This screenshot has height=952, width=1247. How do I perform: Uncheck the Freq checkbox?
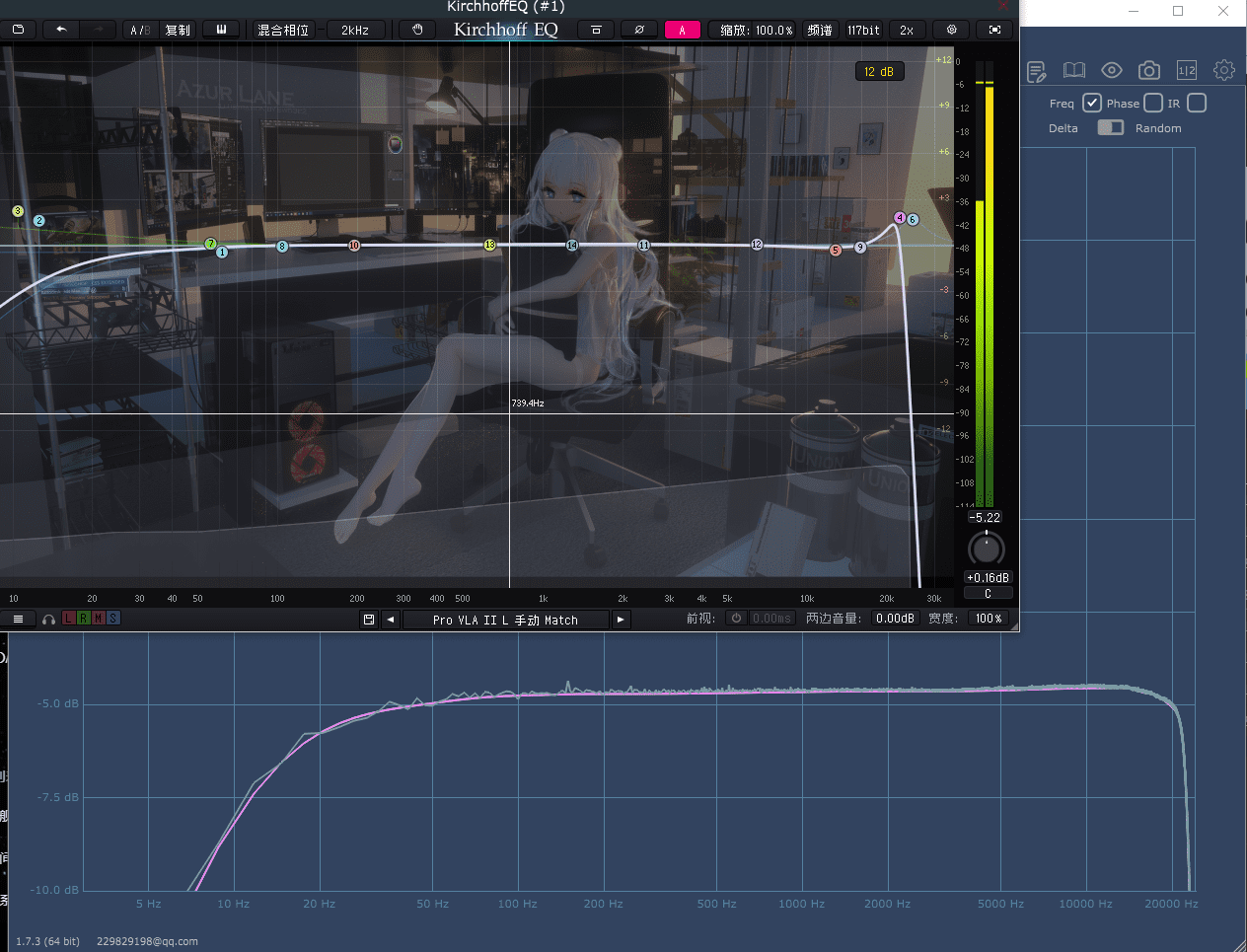pyautogui.click(x=1091, y=103)
